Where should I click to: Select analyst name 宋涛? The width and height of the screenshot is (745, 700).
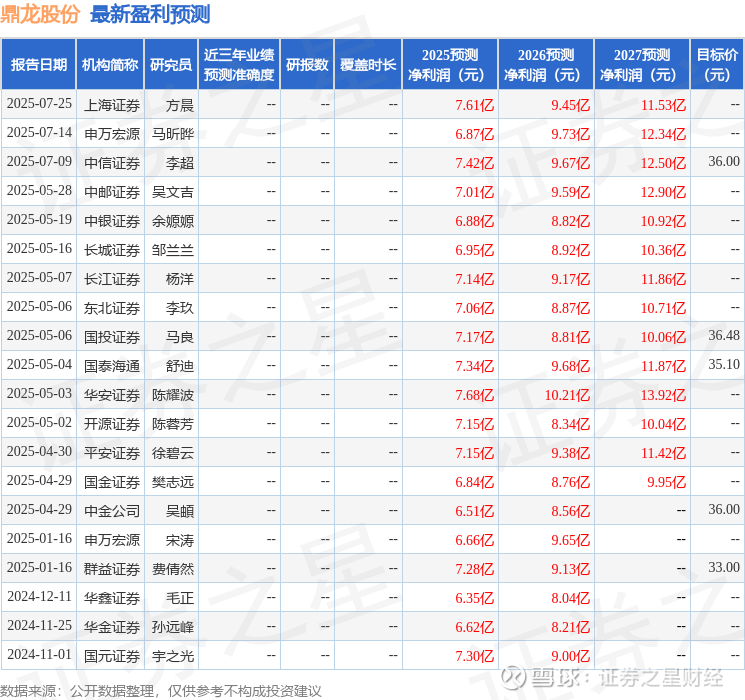(x=180, y=540)
